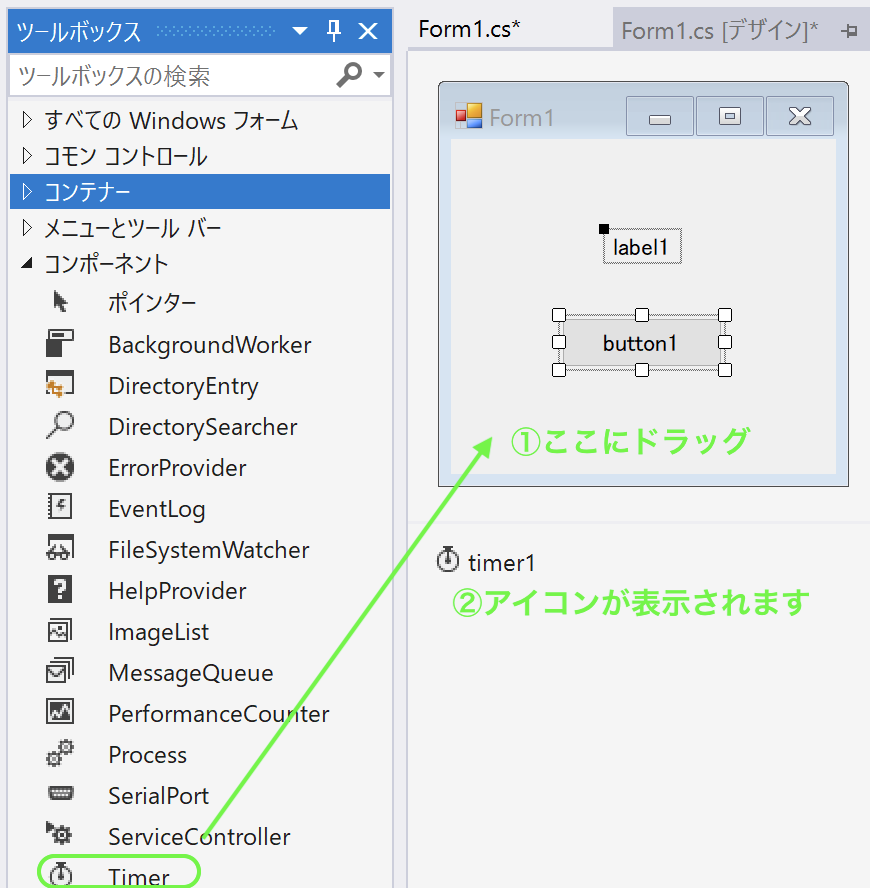This screenshot has width=870, height=888.
Task: Open the toolbox window position dropdown
Action: tap(300, 31)
